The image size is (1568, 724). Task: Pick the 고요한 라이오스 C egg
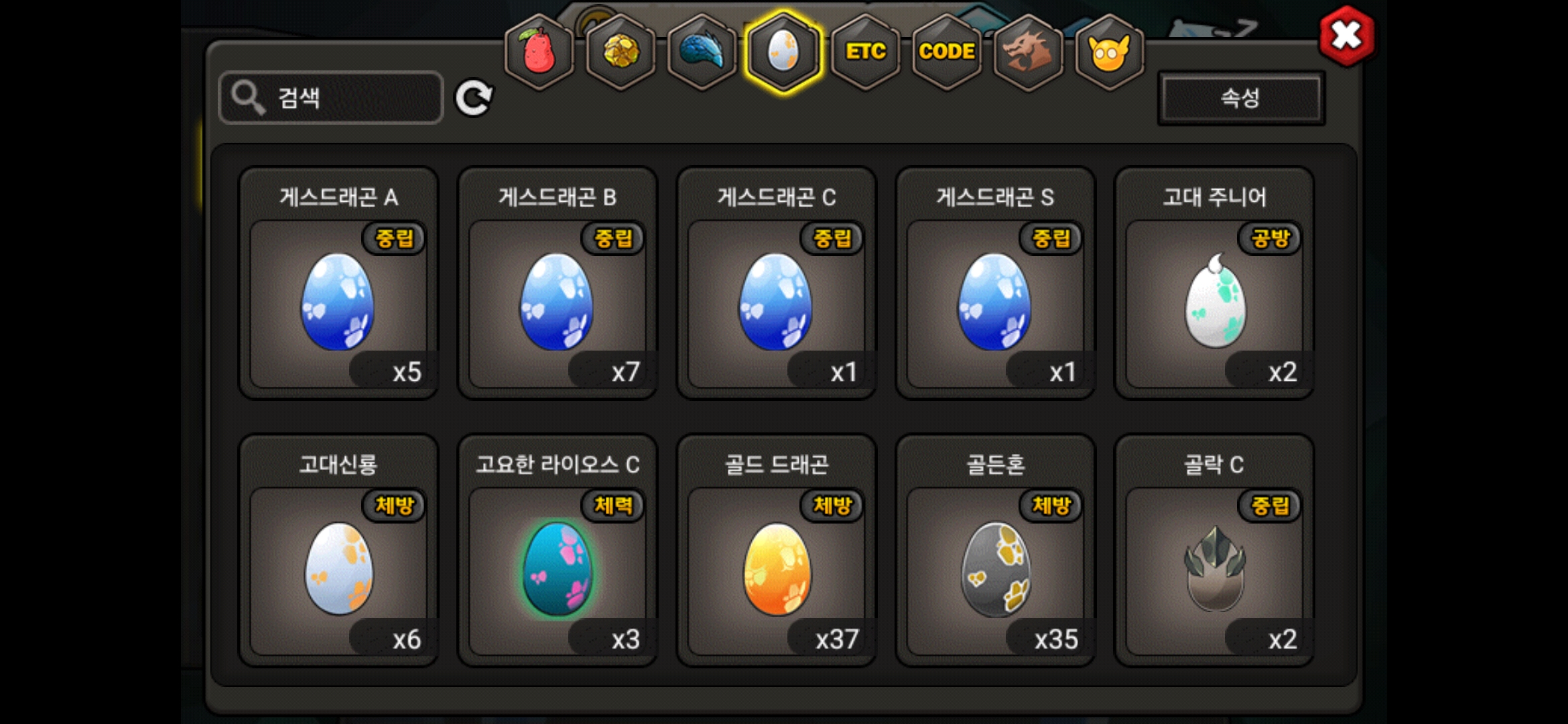(558, 550)
